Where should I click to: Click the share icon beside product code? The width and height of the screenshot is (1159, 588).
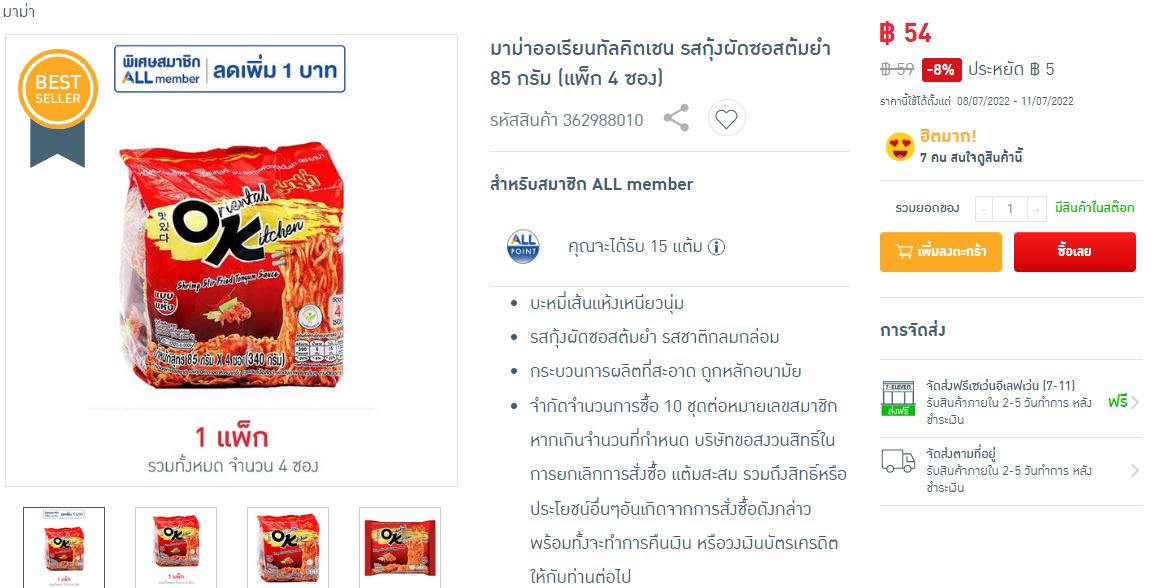coord(676,118)
